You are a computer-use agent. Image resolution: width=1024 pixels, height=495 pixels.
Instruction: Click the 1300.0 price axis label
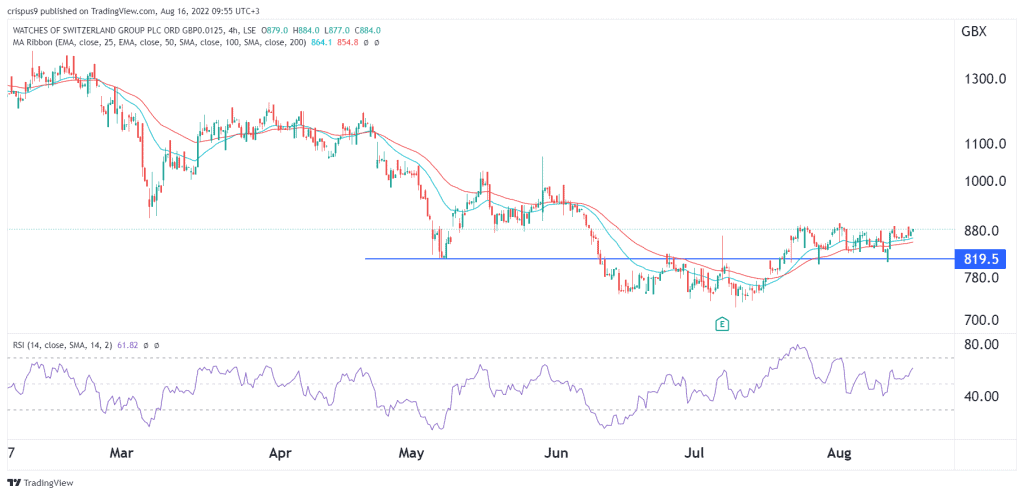click(x=984, y=79)
